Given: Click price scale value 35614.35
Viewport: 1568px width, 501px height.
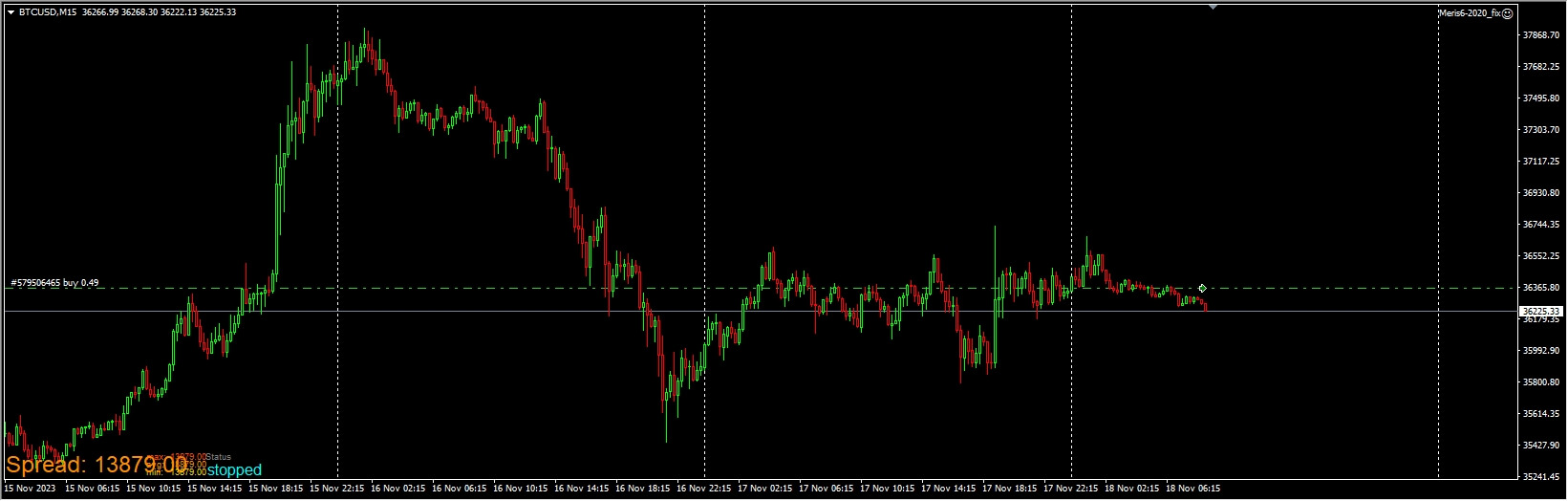Looking at the screenshot, I should [1542, 414].
